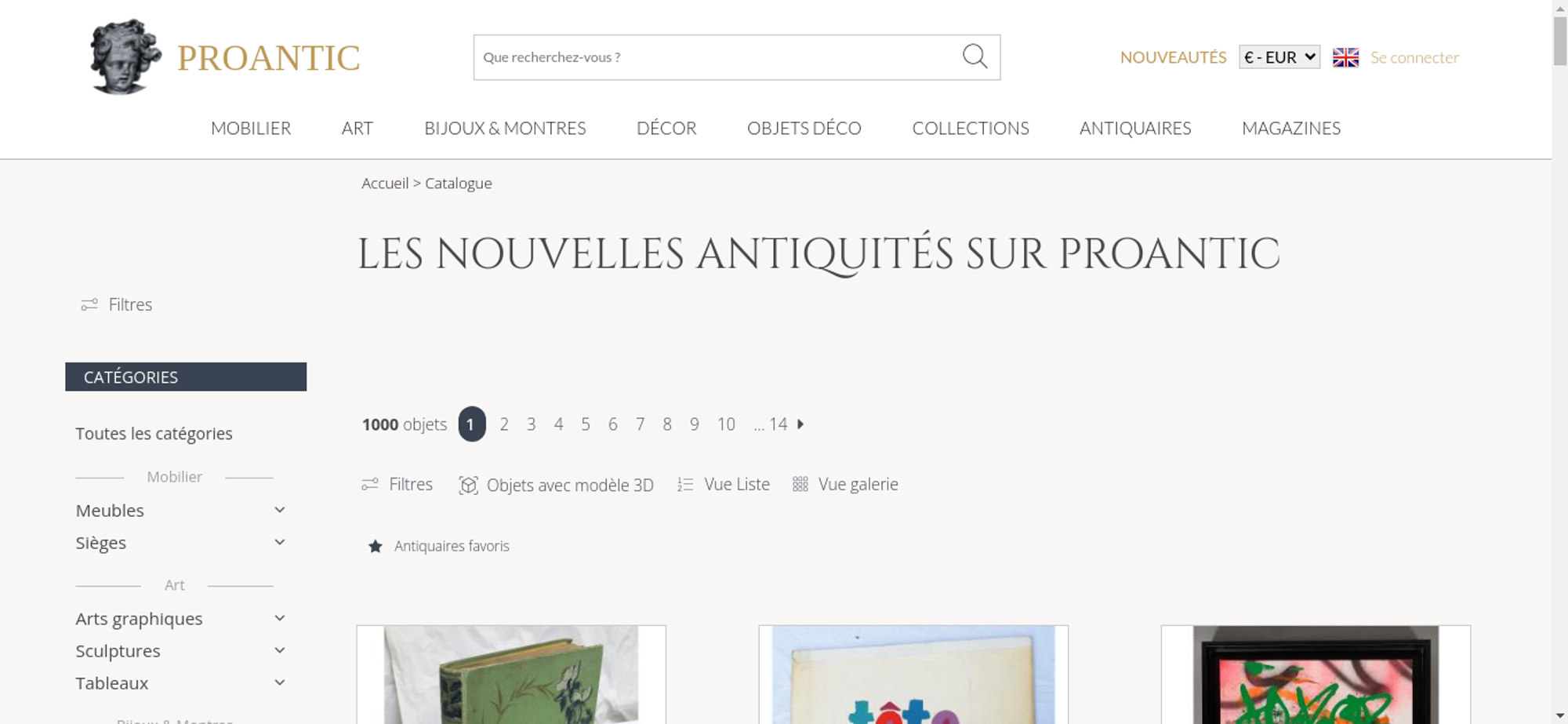Go to next page arrow in pagination

pos(800,424)
